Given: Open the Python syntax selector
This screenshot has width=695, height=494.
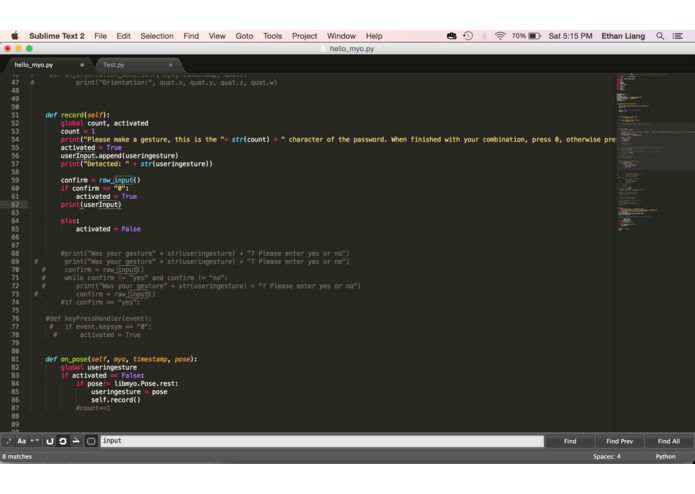Looking at the screenshot, I should point(665,456).
